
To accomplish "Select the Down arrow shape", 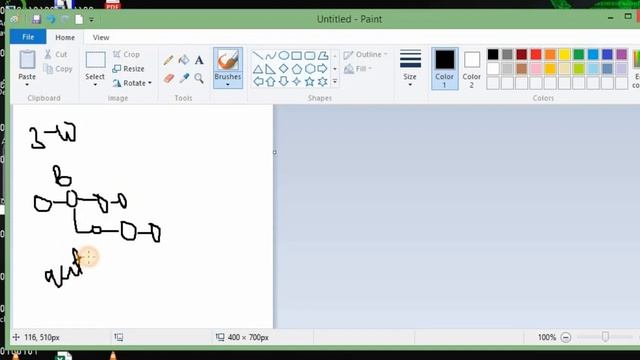I will (x=283, y=82).
